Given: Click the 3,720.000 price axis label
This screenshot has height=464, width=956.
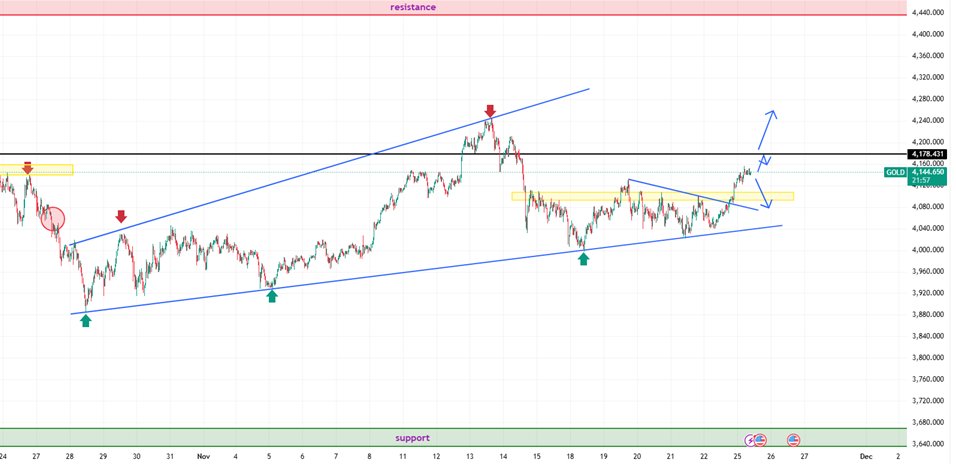Looking at the screenshot, I should (930, 401).
